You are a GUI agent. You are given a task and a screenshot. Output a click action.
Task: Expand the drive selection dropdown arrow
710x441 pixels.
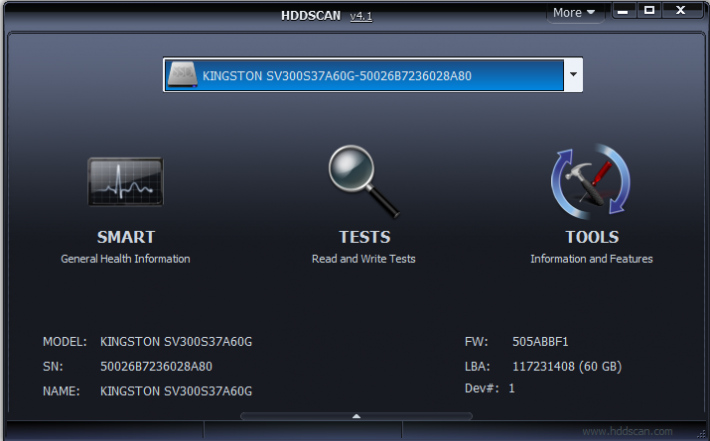[x=573, y=75]
